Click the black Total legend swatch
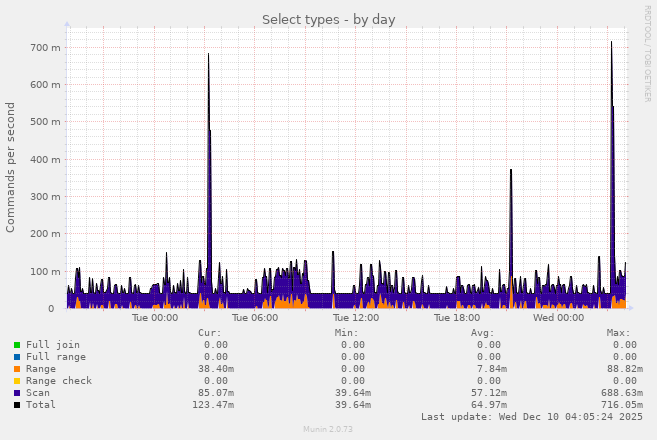The width and height of the screenshot is (657, 440). tap(17, 405)
